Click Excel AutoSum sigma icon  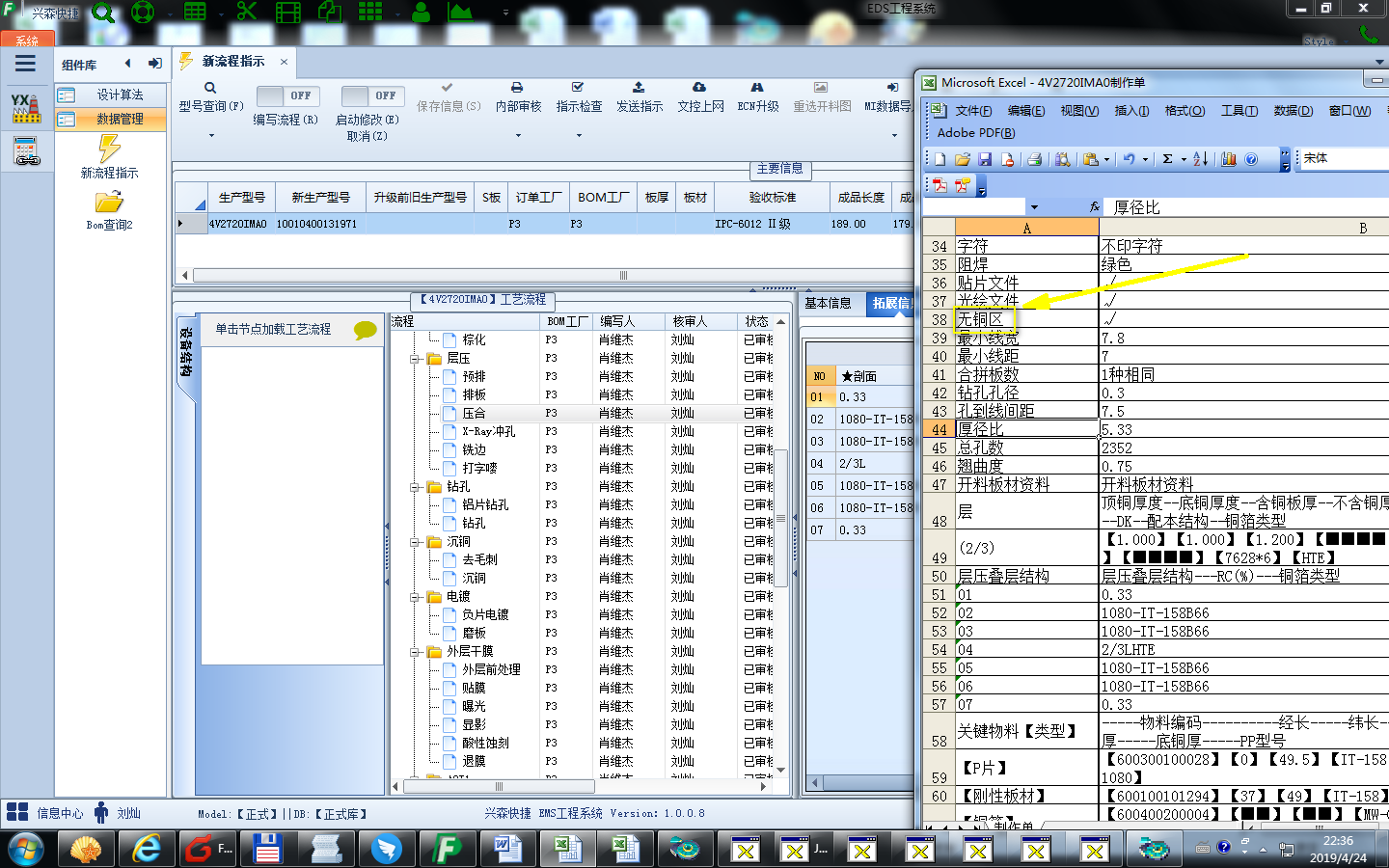[1167, 159]
